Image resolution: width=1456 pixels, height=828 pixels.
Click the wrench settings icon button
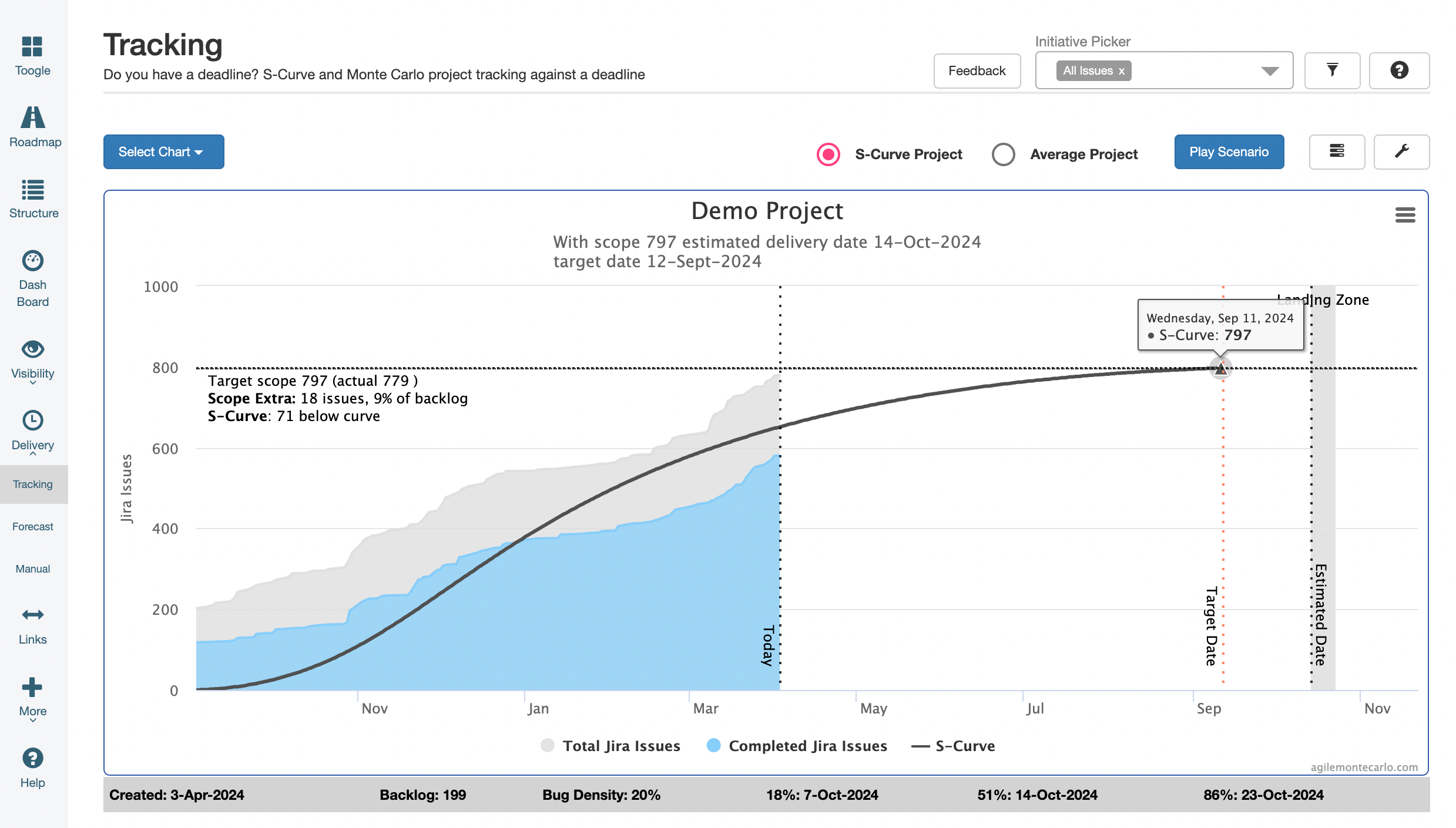(x=1401, y=152)
